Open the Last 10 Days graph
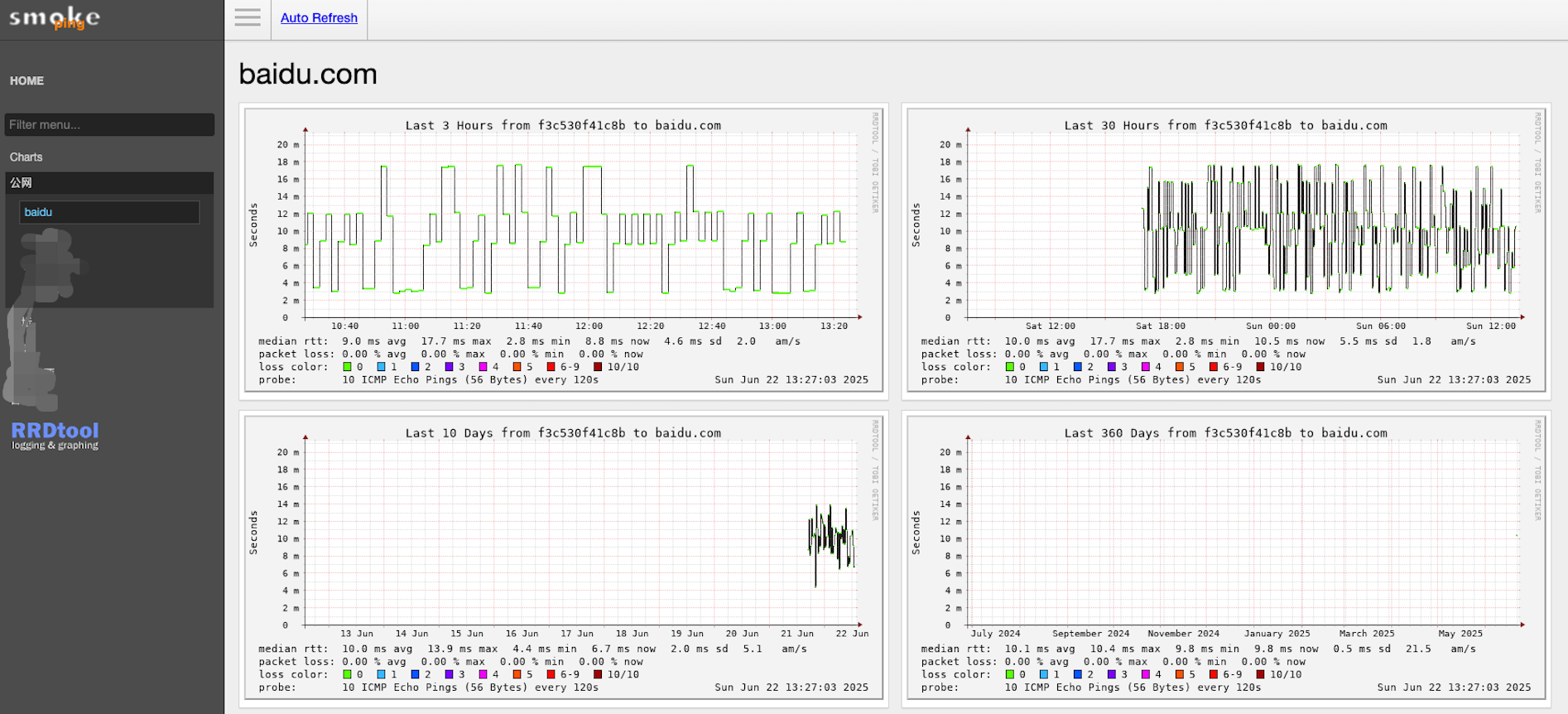The image size is (1568, 714). point(564,556)
